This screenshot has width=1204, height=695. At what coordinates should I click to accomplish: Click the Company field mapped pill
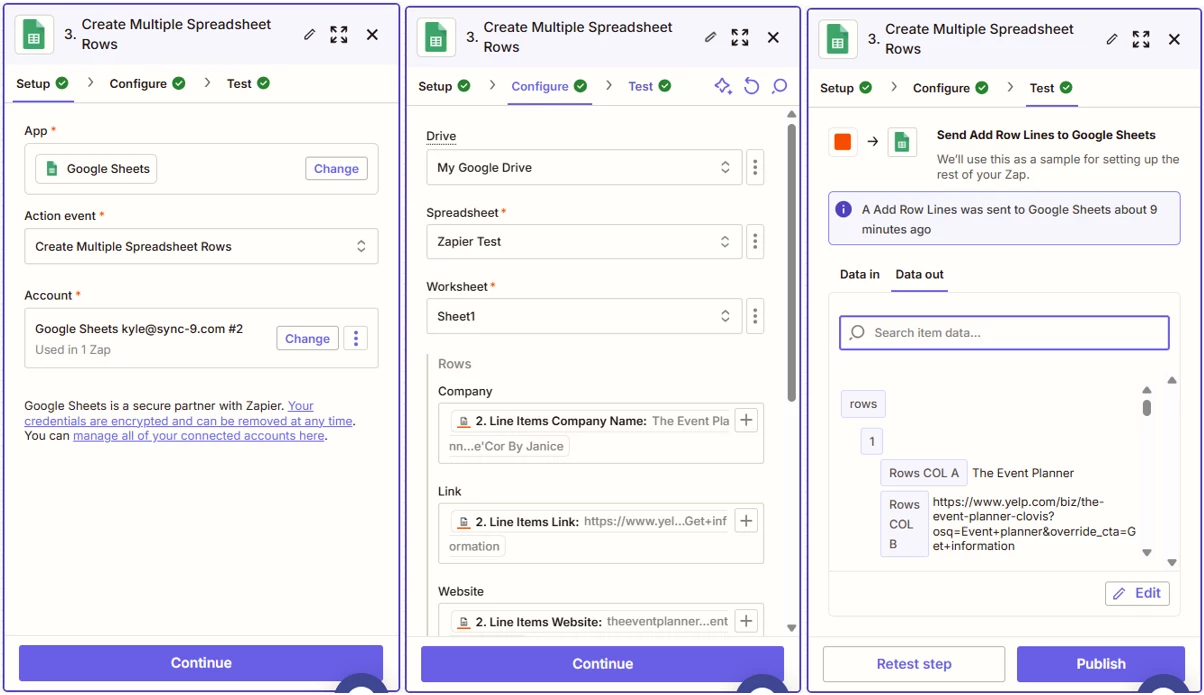pyautogui.click(x=591, y=433)
